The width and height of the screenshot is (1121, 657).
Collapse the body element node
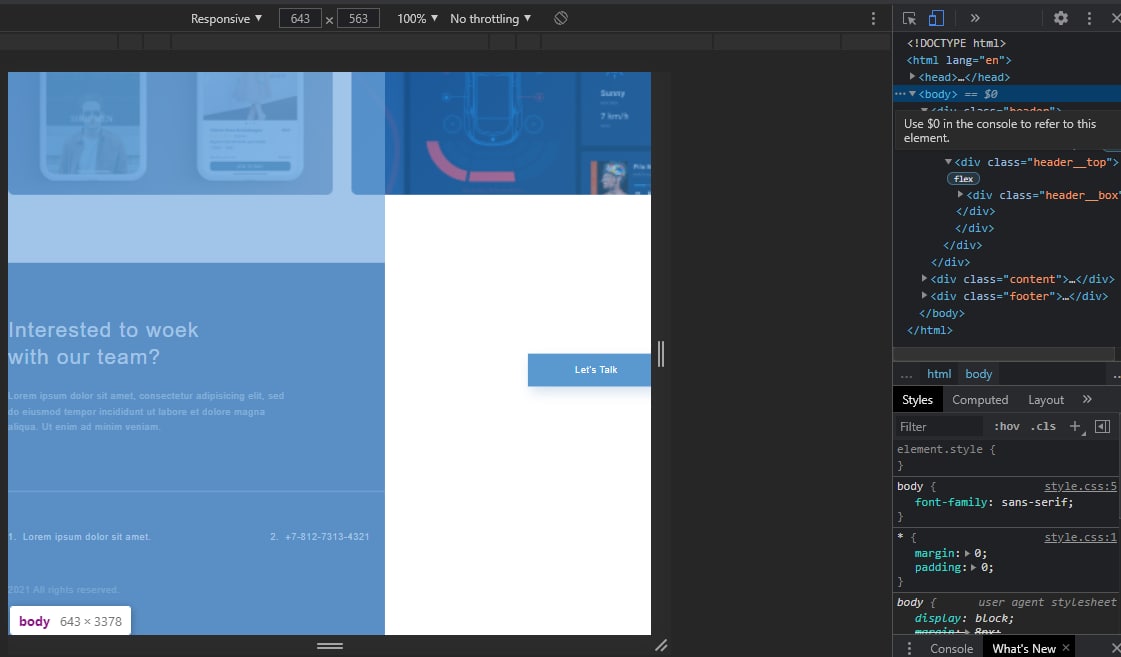pyautogui.click(x=912, y=94)
